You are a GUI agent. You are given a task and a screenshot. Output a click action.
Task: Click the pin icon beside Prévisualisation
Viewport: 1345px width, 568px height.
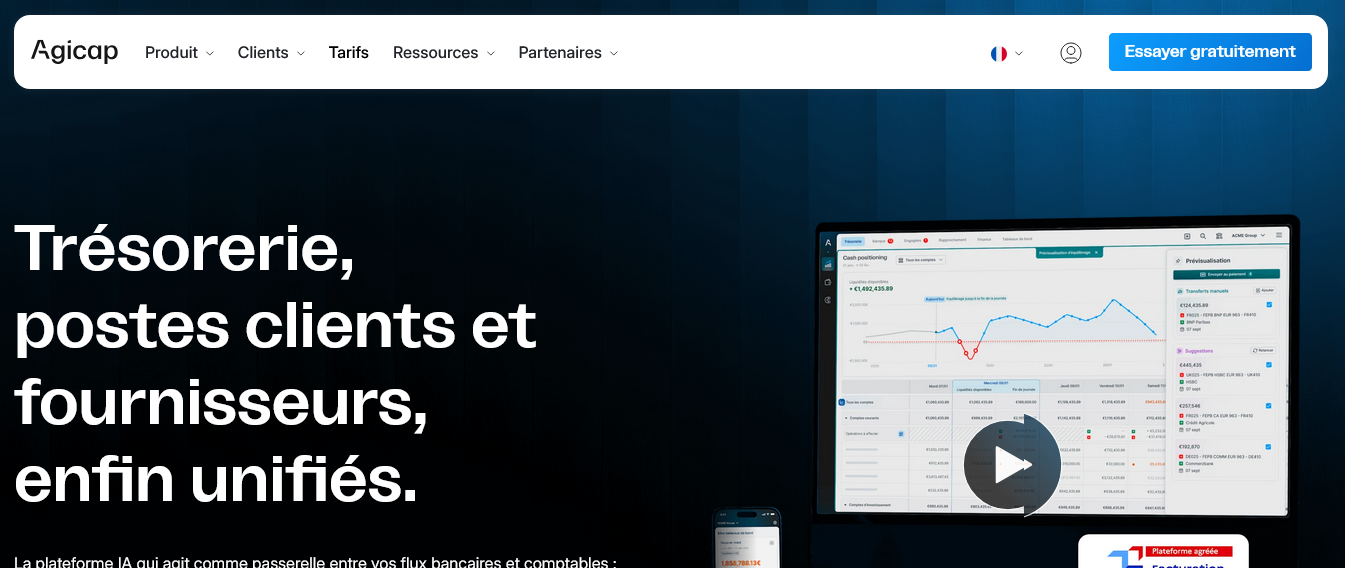(x=1178, y=260)
